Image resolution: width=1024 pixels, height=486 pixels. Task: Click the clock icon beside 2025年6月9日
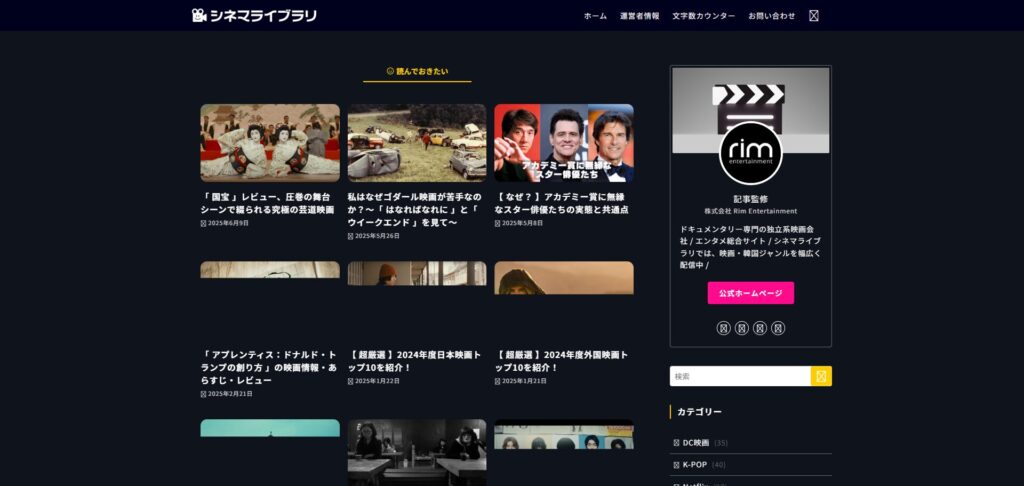coord(203,223)
